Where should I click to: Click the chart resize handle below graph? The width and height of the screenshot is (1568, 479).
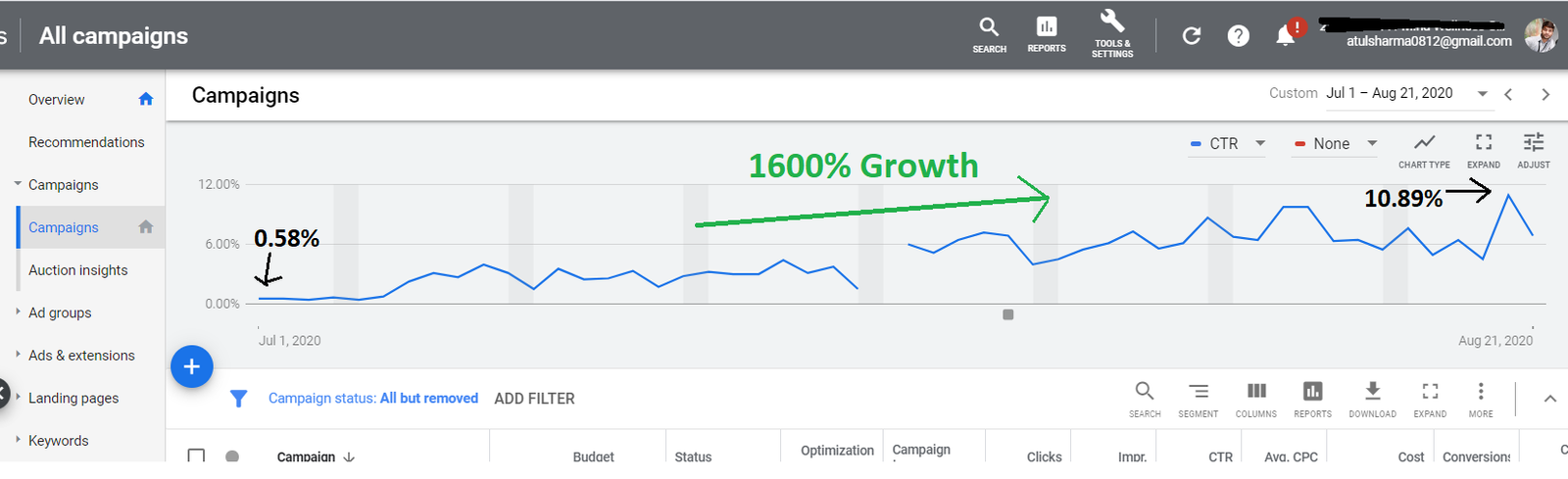pos(1007,314)
